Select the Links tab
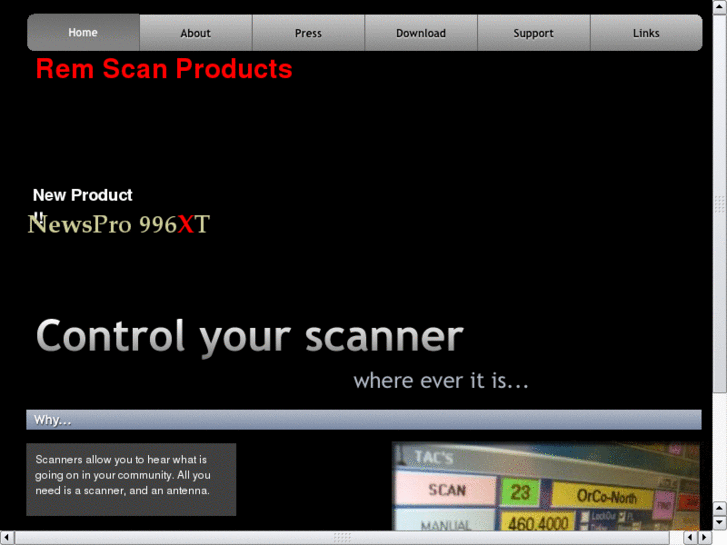Image resolution: width=727 pixels, height=545 pixels. pos(646,33)
